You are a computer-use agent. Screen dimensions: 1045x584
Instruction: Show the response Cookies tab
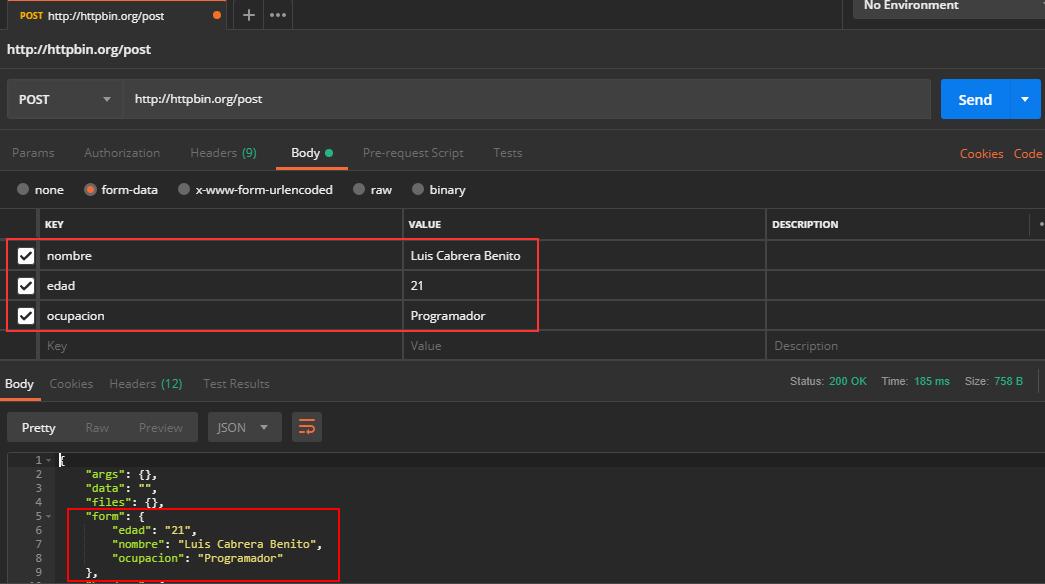pos(71,384)
